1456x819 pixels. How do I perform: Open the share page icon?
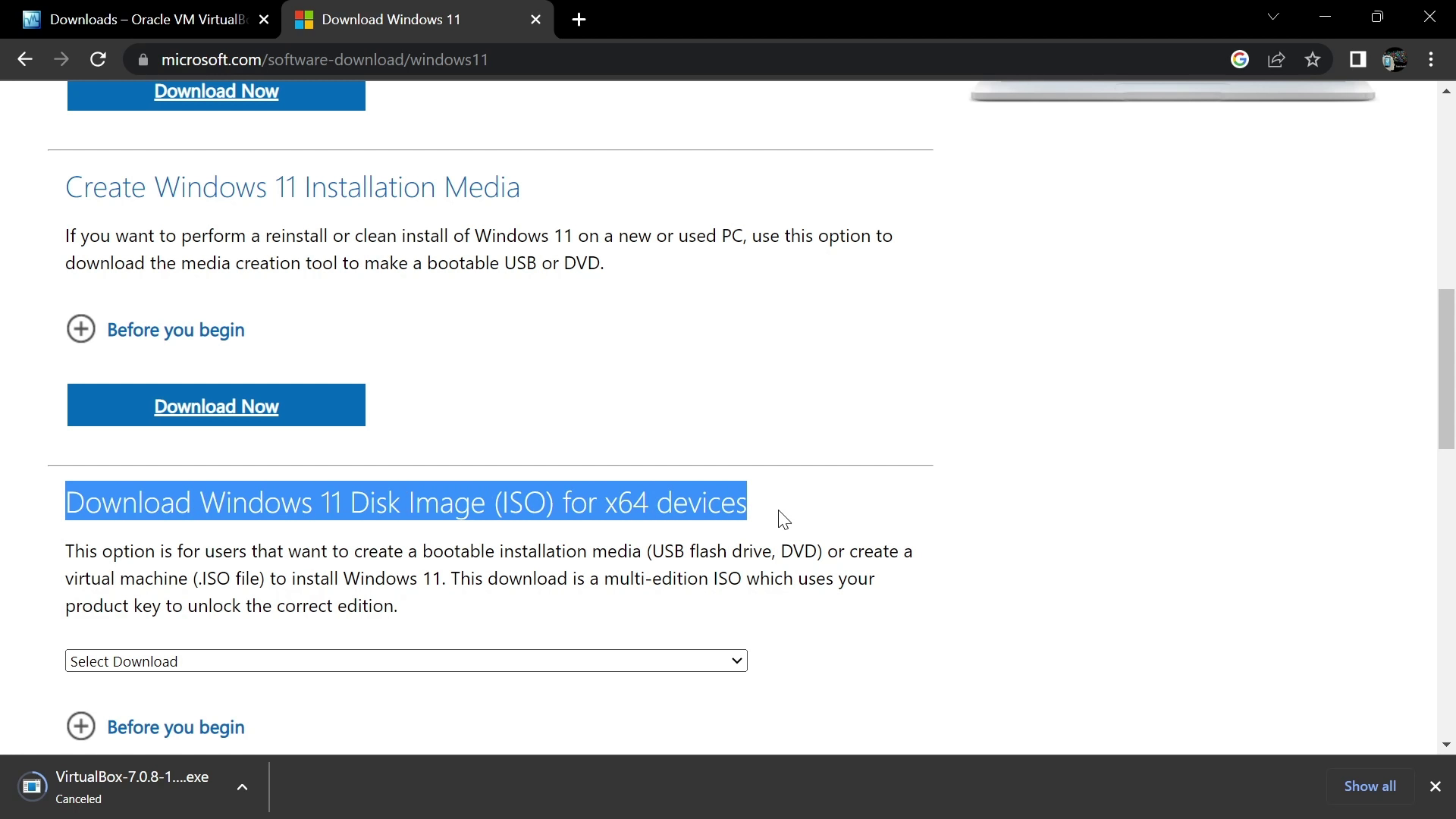[x=1276, y=59]
